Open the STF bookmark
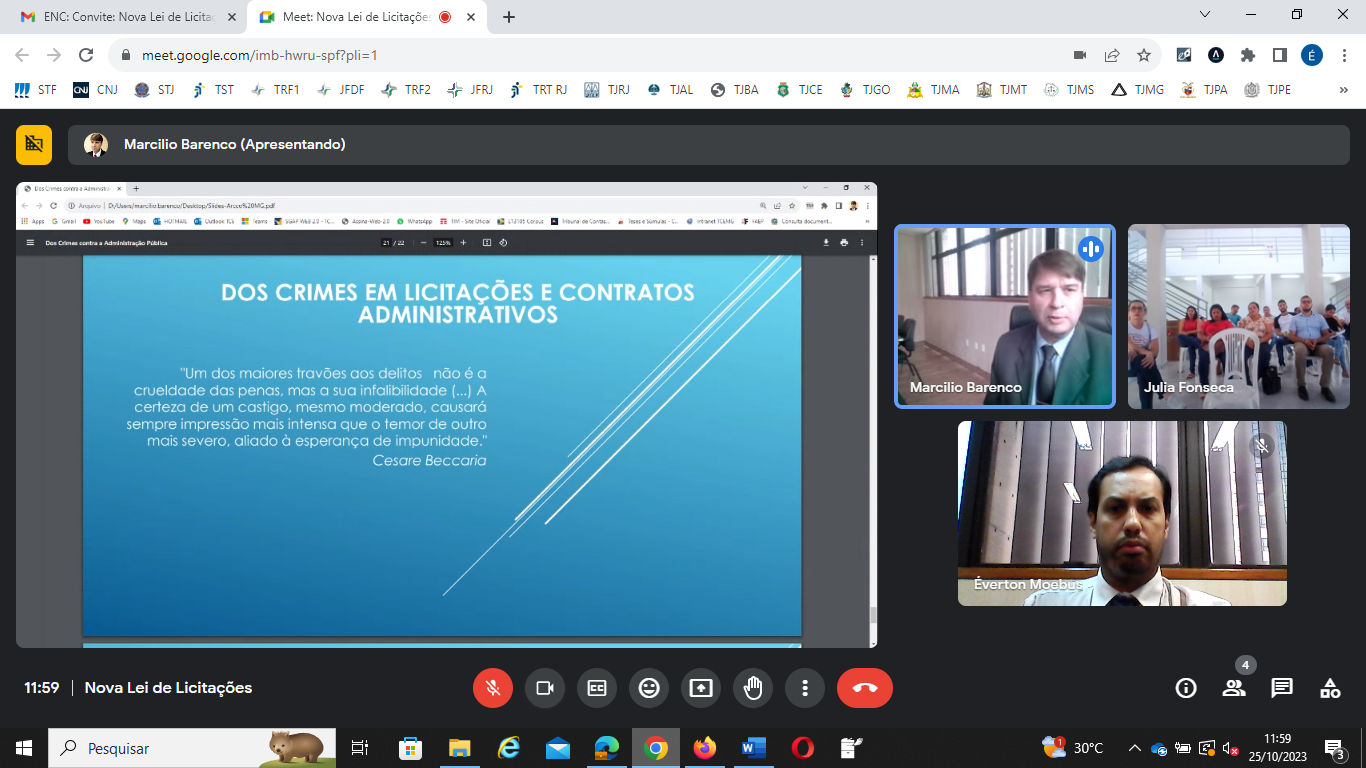 [x=36, y=90]
